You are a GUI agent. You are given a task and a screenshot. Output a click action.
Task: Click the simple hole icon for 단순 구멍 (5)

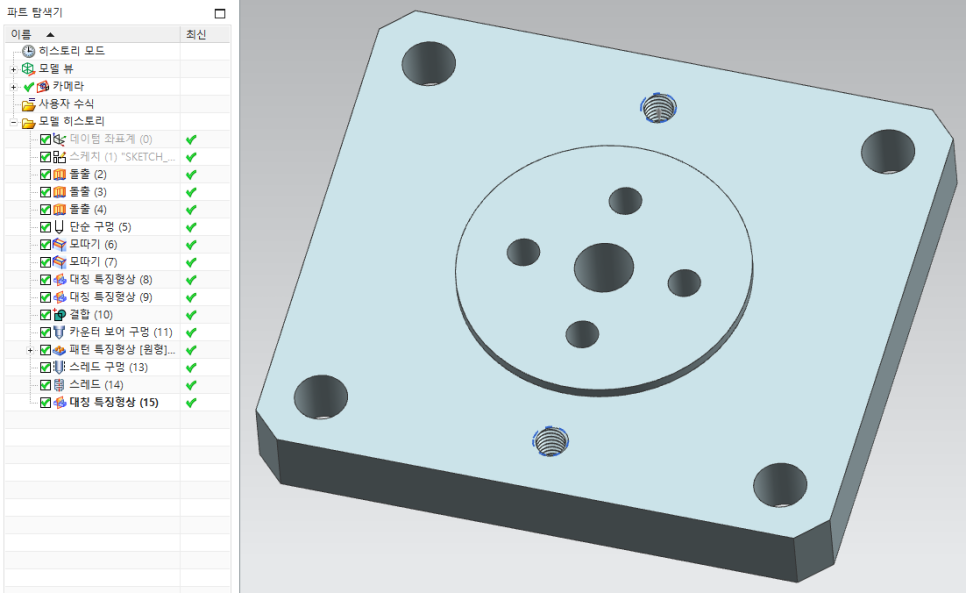pos(59,227)
